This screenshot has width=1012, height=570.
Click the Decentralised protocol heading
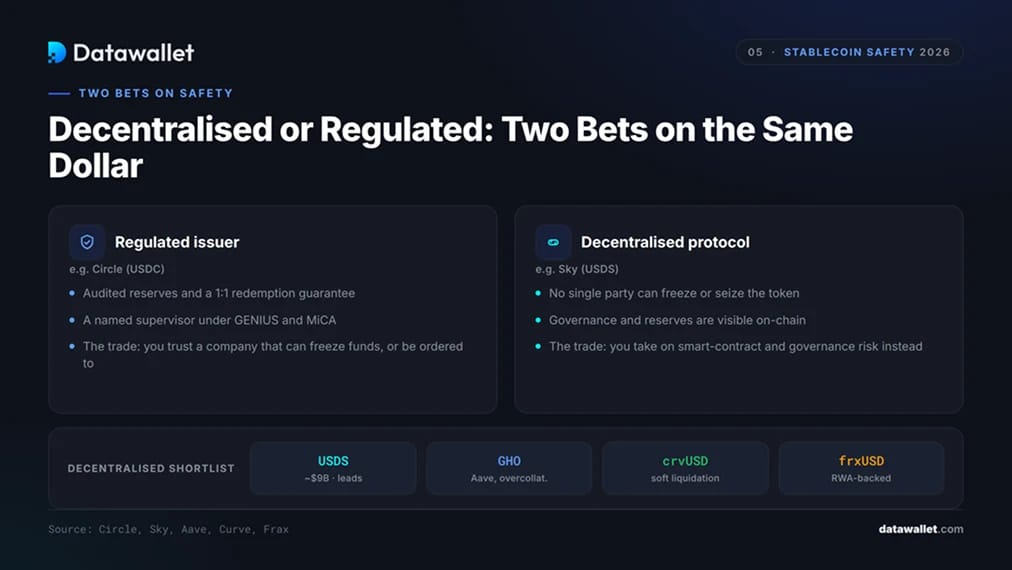(x=665, y=242)
